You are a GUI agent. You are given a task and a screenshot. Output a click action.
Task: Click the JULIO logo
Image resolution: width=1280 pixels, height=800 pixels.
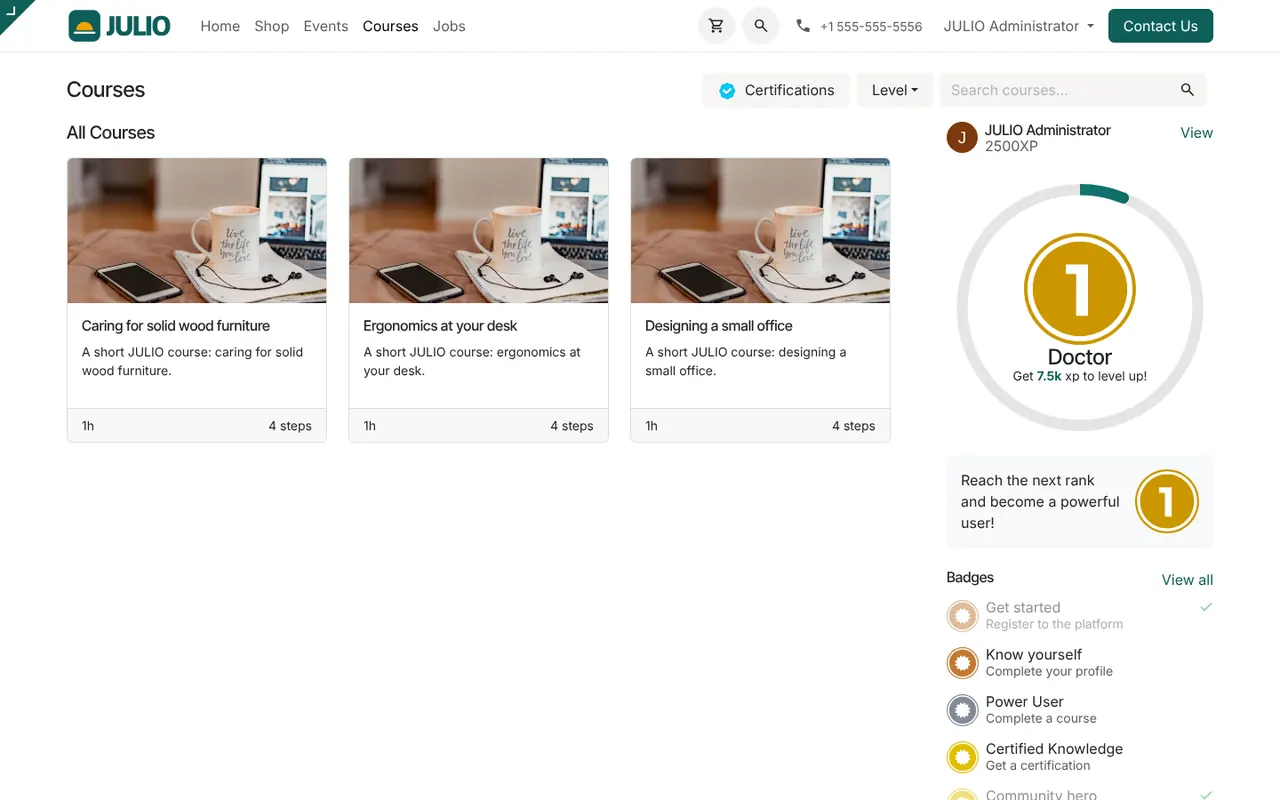(120, 26)
